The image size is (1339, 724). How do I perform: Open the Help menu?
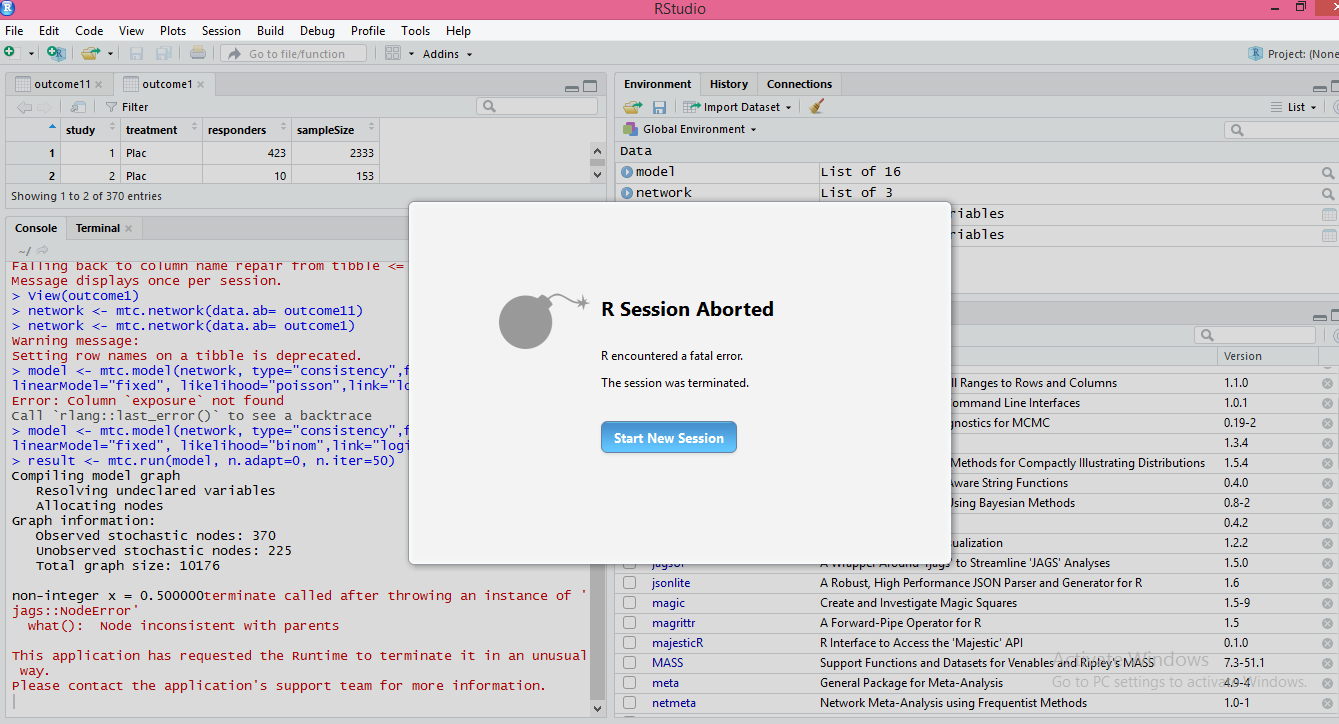tap(458, 31)
